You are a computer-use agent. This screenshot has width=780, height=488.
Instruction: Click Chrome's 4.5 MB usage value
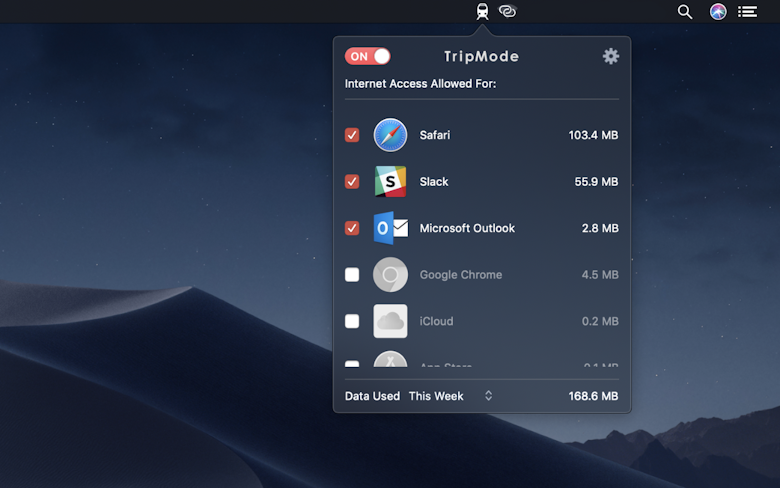coord(600,275)
